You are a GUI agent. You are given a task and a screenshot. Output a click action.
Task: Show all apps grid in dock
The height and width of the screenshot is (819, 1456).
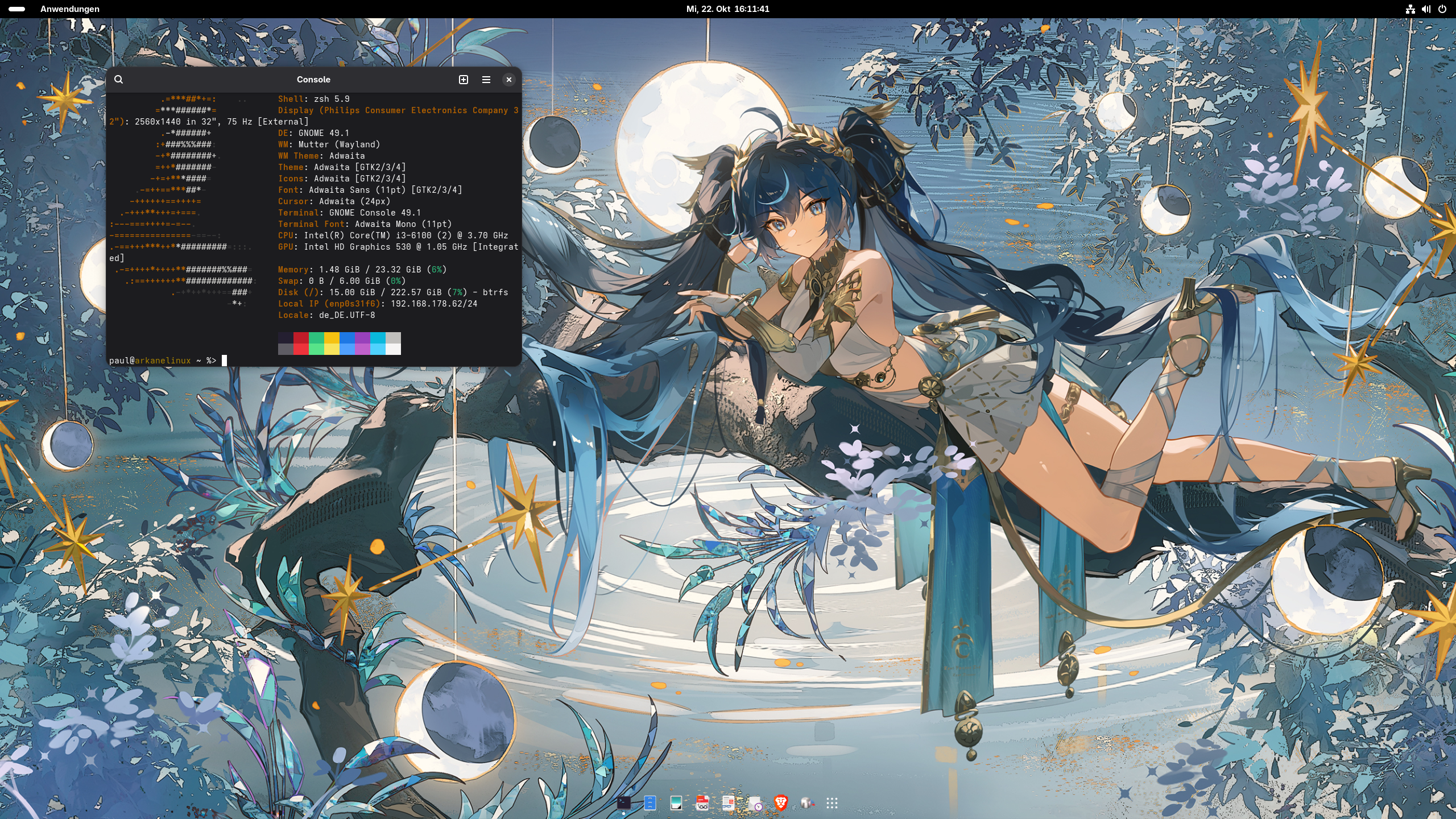[x=832, y=803]
